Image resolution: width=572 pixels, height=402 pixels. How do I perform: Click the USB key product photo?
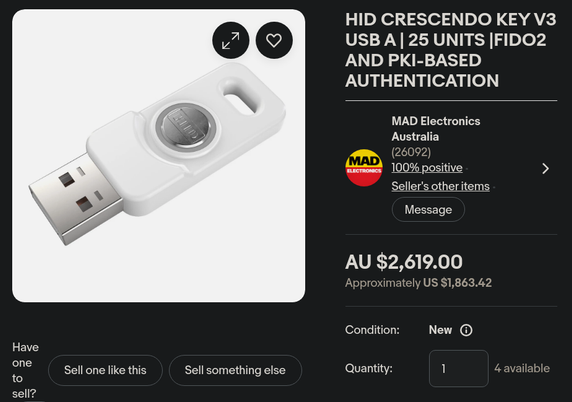(x=159, y=156)
